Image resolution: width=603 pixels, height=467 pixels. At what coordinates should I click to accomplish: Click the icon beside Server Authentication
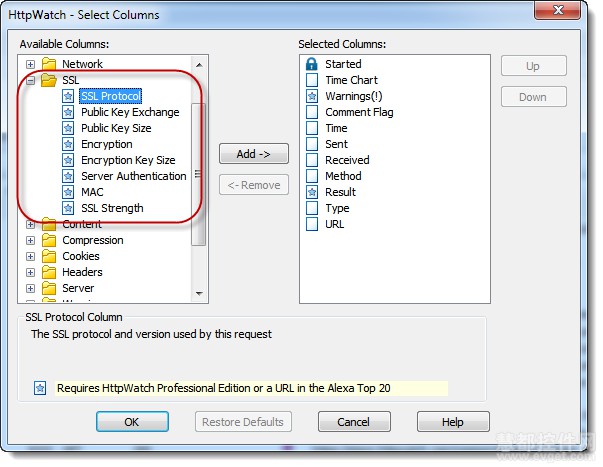pos(68,176)
